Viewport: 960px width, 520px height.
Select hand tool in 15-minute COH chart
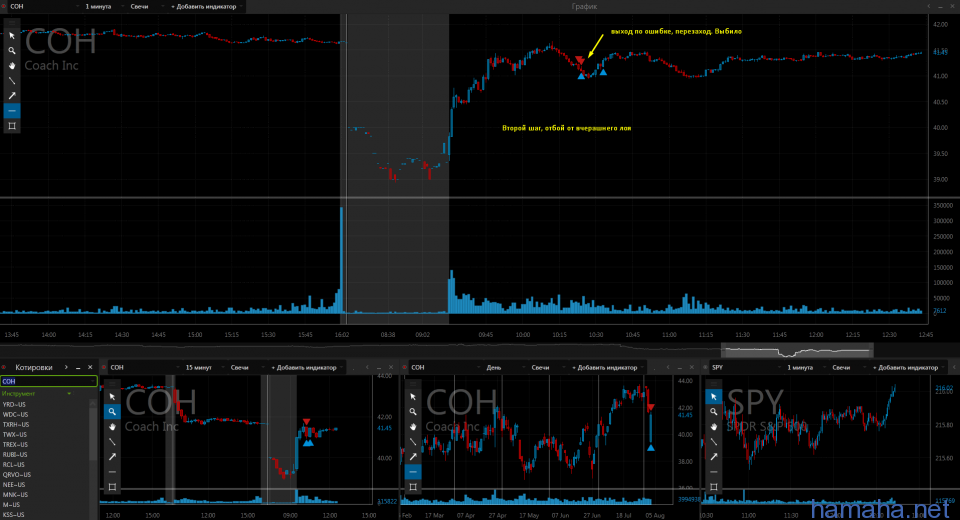[x=112, y=427]
